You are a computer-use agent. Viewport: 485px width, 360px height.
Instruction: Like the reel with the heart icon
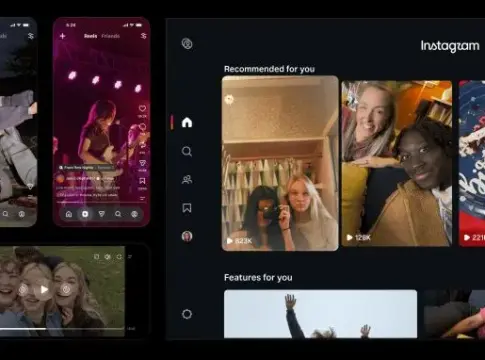(142, 108)
